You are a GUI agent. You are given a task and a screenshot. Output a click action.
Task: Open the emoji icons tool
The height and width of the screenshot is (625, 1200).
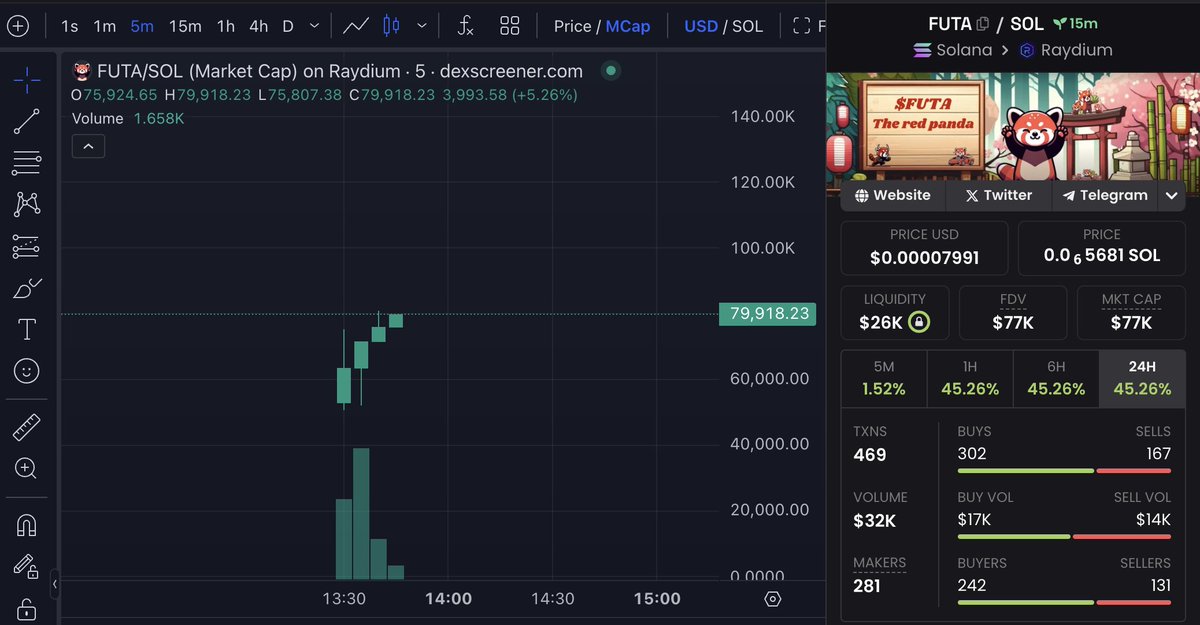(27, 371)
